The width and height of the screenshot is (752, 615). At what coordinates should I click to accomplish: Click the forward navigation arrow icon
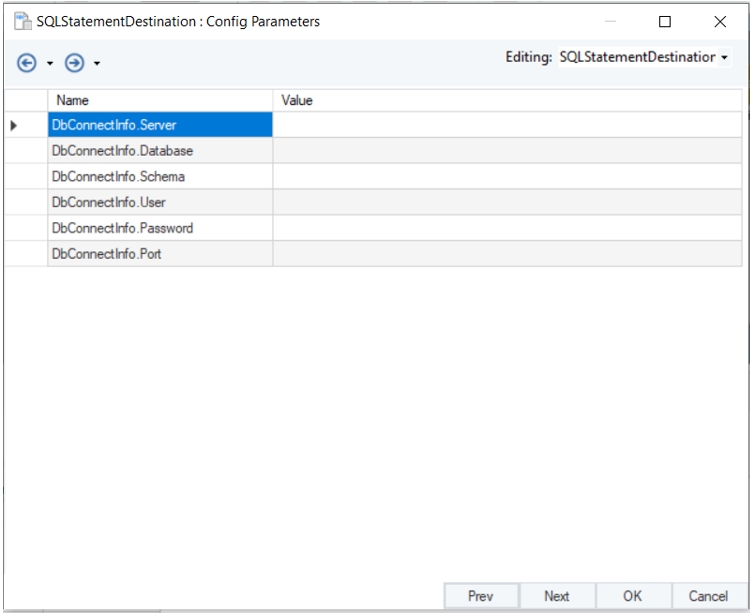(73, 63)
